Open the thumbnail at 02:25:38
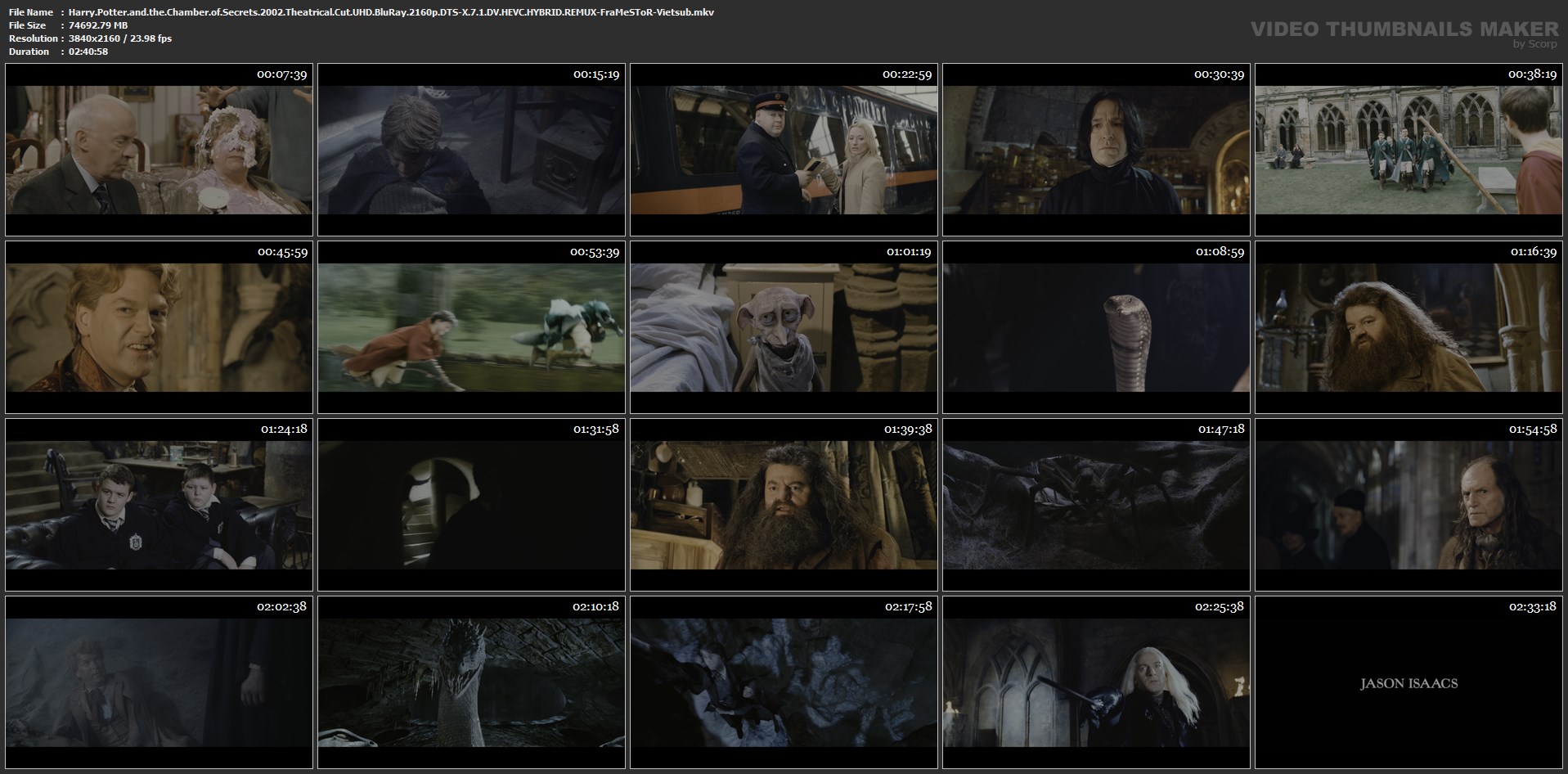 tap(1096, 682)
